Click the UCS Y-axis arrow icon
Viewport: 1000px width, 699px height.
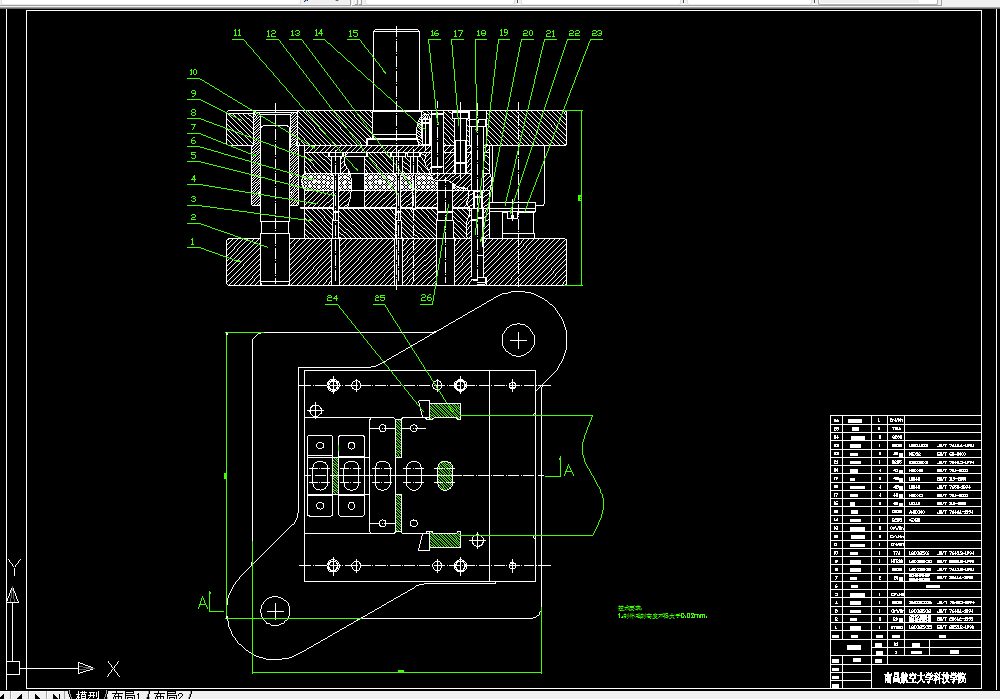click(13, 596)
